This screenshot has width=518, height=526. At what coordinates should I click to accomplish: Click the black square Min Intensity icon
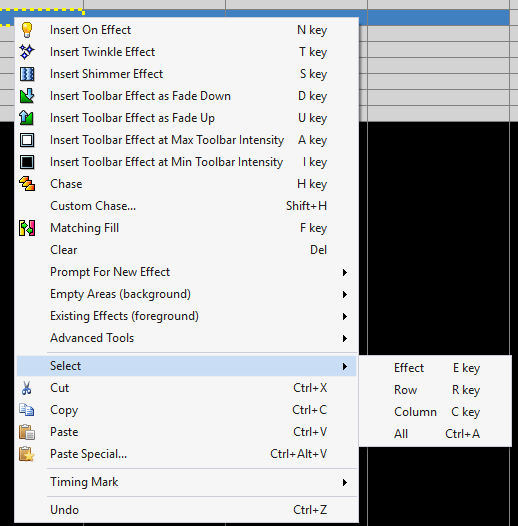pyautogui.click(x=27, y=162)
